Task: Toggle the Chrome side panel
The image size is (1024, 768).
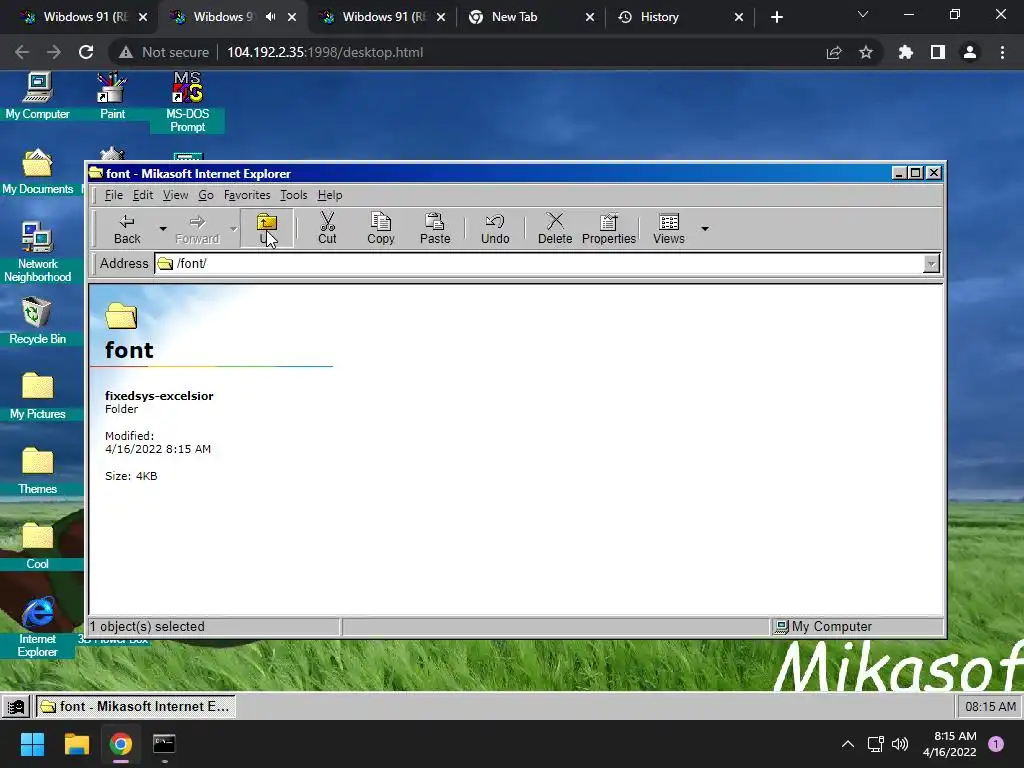Action: 938,52
